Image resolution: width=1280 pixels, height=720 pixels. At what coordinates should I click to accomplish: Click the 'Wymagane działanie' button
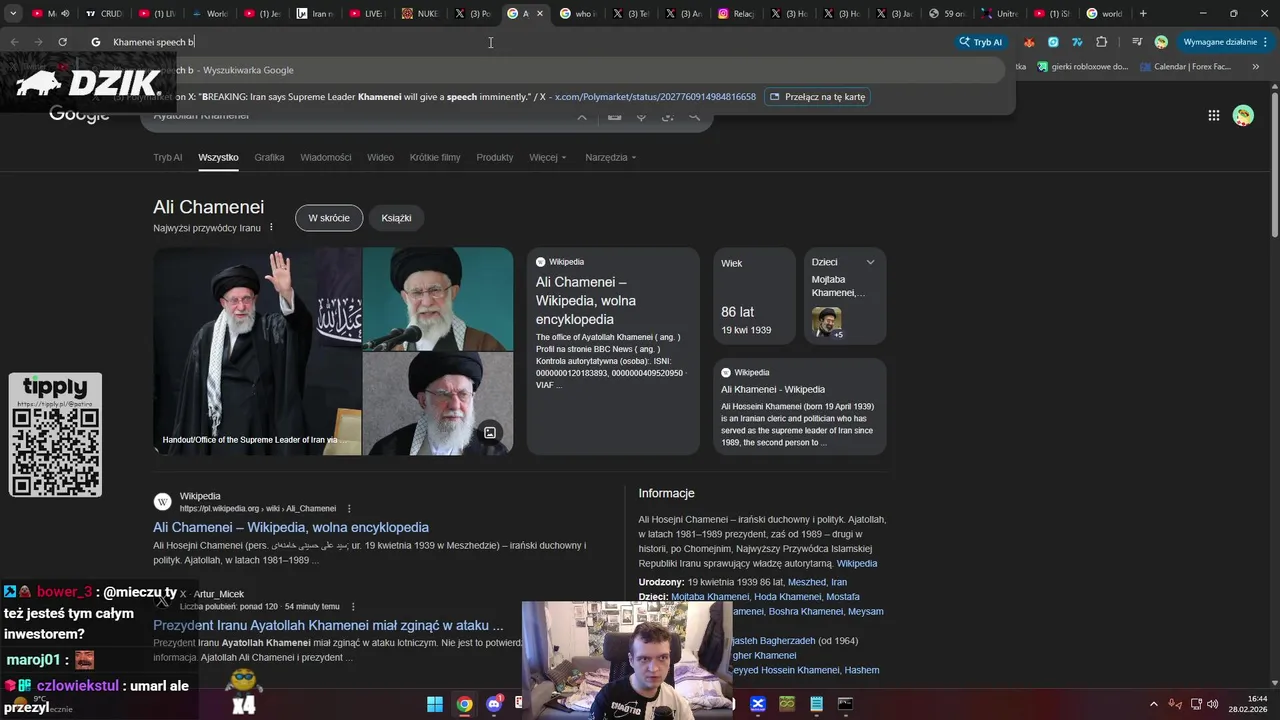click(1220, 42)
